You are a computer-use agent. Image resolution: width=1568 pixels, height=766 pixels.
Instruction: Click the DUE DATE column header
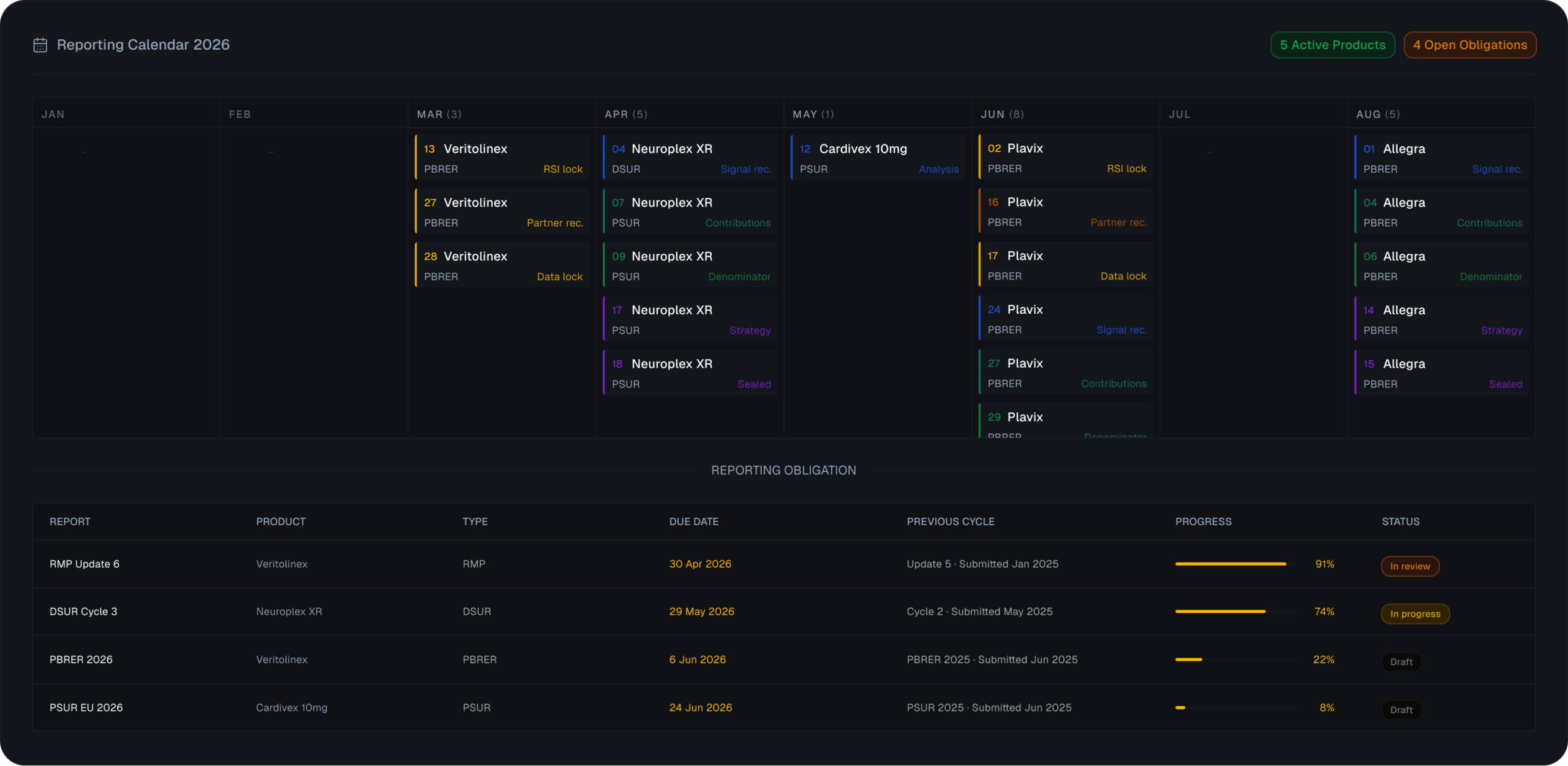(x=693, y=521)
